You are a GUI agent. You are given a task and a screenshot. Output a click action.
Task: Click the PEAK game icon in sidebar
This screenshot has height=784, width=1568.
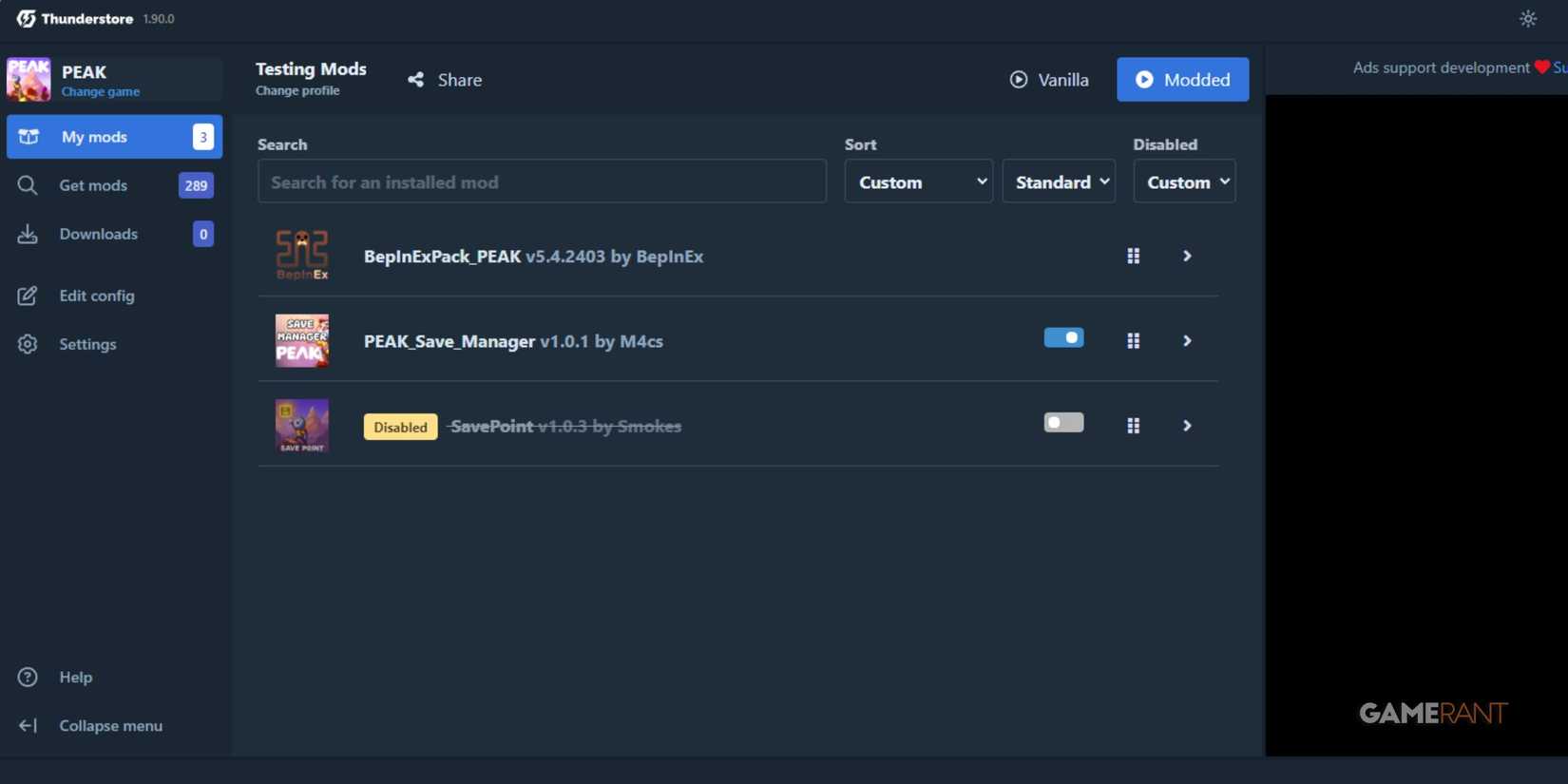click(x=29, y=80)
